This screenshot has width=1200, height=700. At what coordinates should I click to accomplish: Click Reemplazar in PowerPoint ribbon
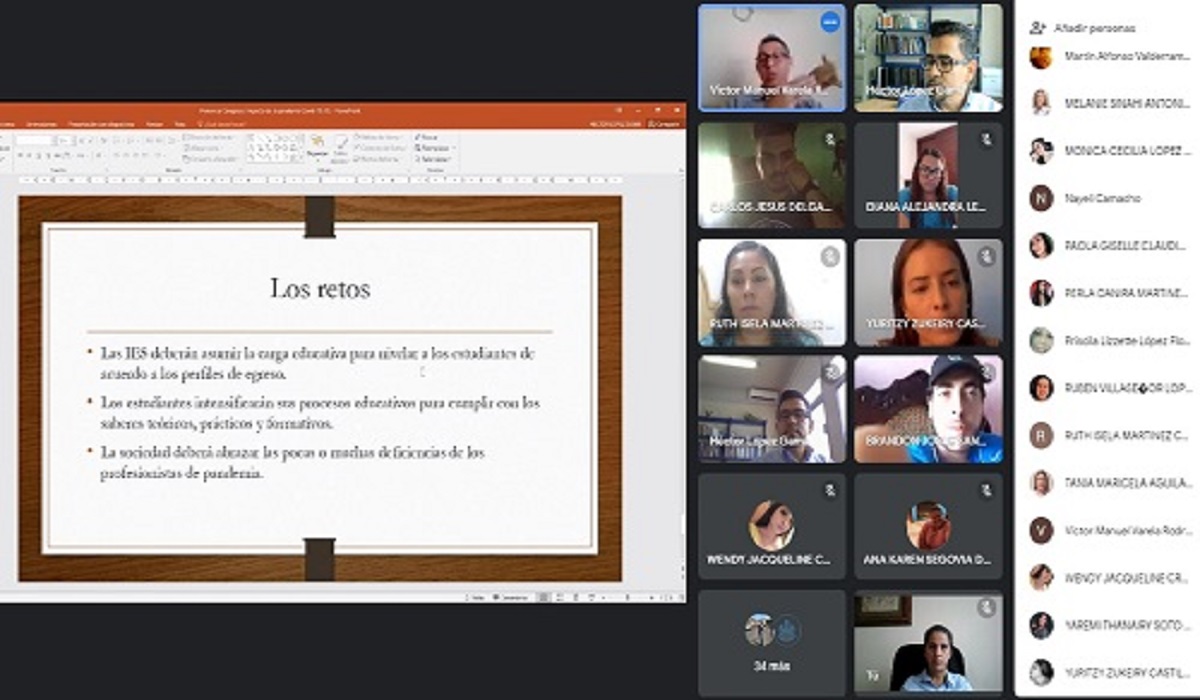coord(433,148)
